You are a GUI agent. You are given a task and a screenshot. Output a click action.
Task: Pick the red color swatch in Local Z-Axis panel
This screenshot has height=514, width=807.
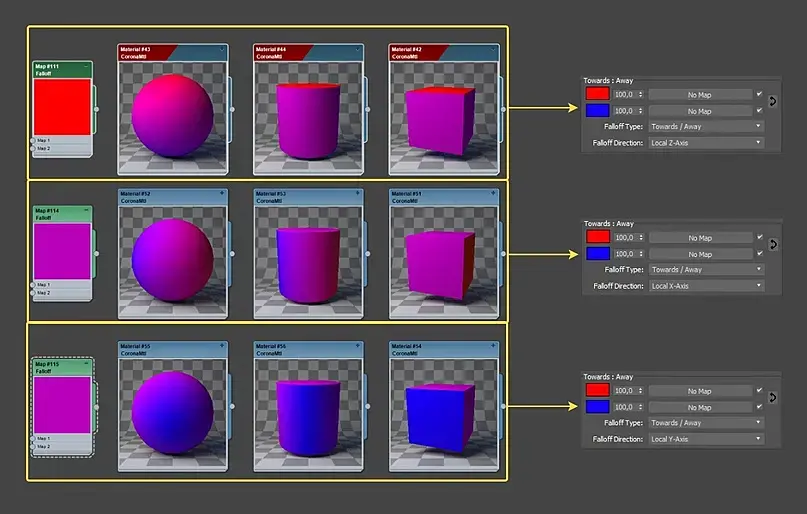[598, 94]
